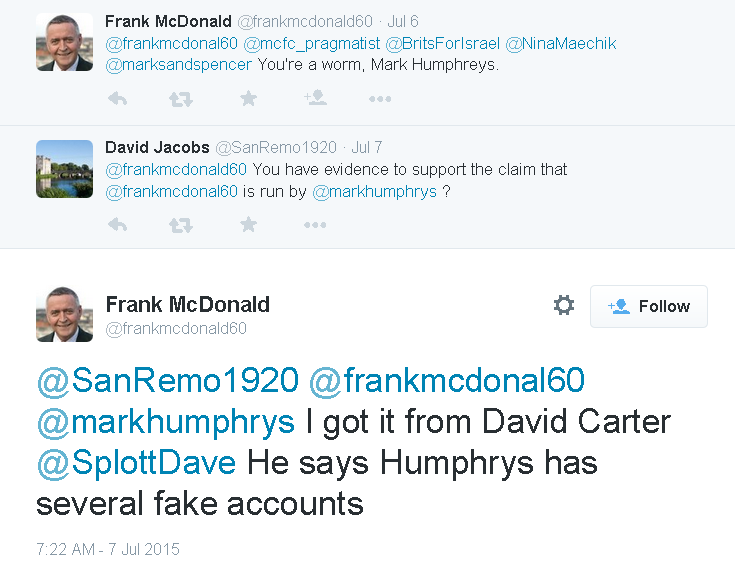Expand more options under David Jacobs's tweet
Image resolution: width=735 pixels, height=572 pixels.
coord(315,225)
